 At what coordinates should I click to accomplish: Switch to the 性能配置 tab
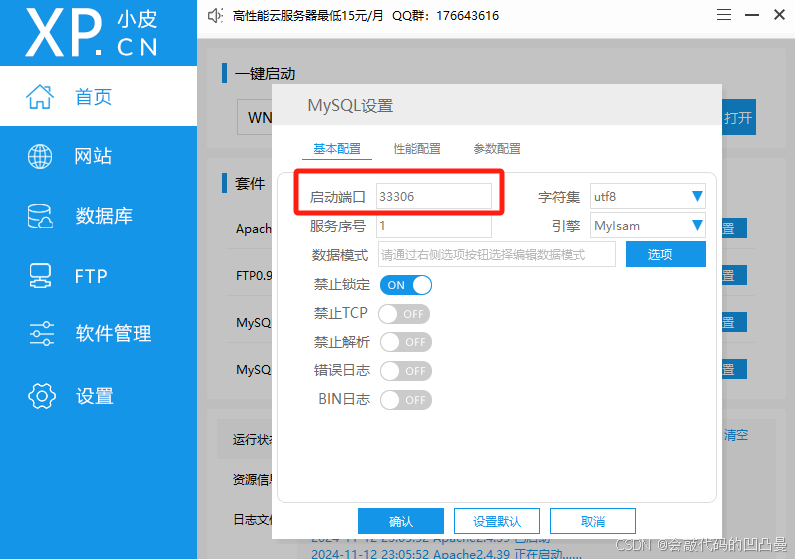coord(417,148)
